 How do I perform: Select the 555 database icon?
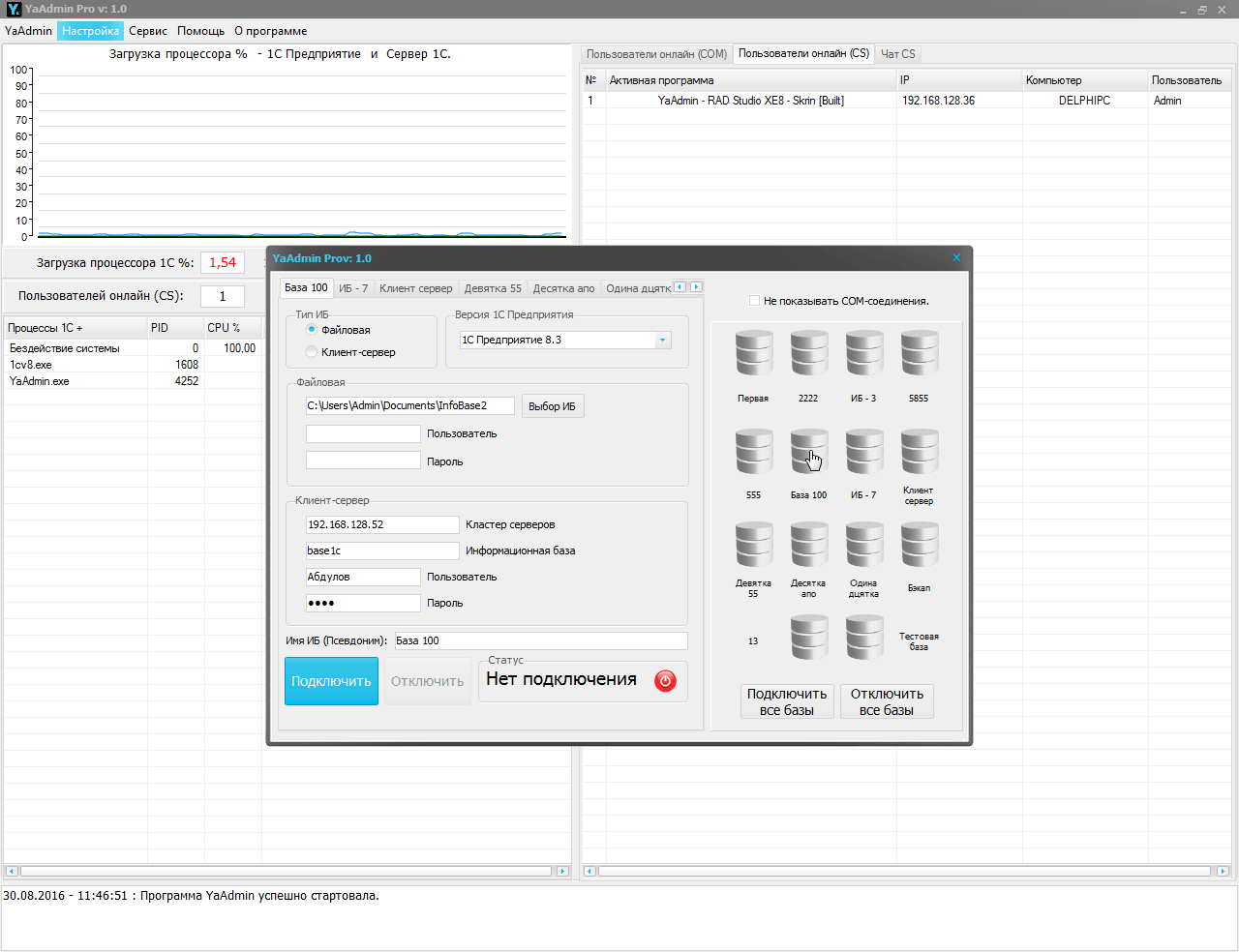pyautogui.click(x=754, y=452)
